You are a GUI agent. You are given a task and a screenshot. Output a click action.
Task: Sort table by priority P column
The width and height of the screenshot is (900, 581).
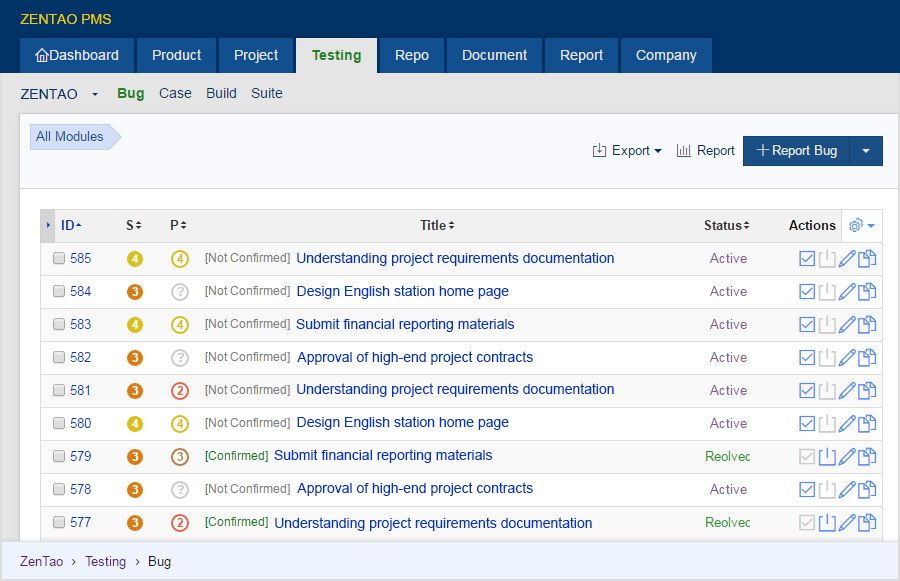(x=178, y=226)
